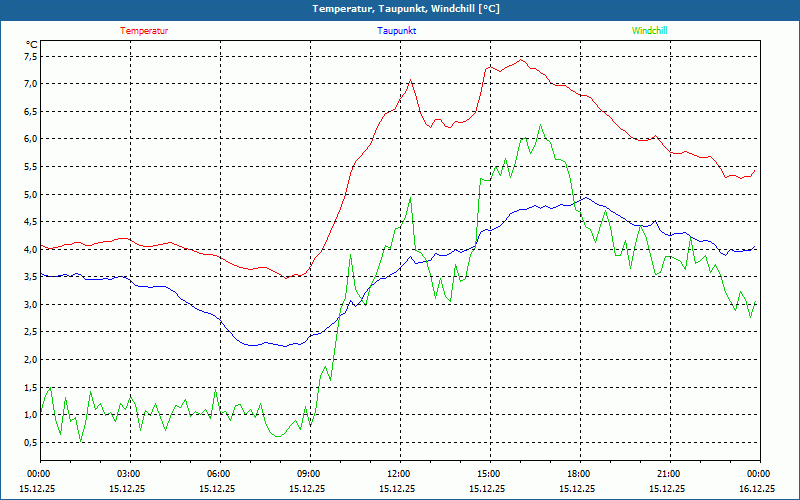Click the chart title 'Temperatur, Taupunkt, Windchill [°C]'

(406, 9)
